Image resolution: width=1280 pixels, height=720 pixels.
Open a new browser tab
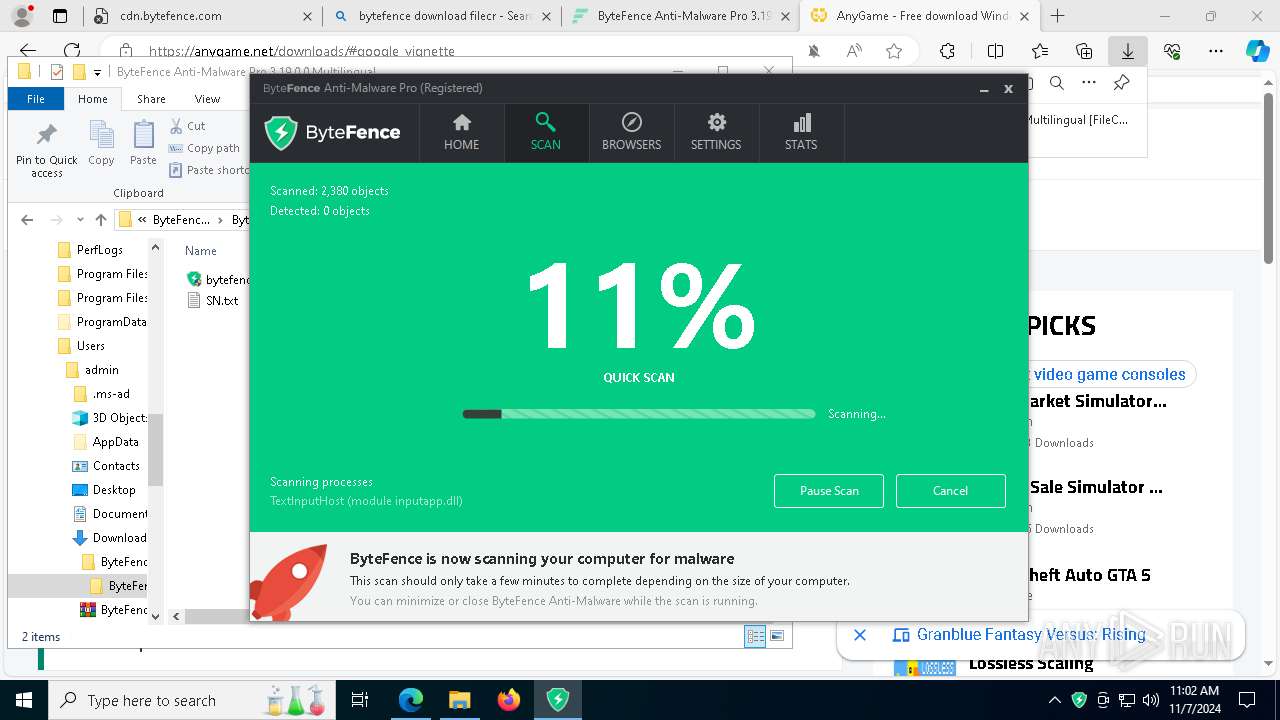pyautogui.click(x=1057, y=16)
